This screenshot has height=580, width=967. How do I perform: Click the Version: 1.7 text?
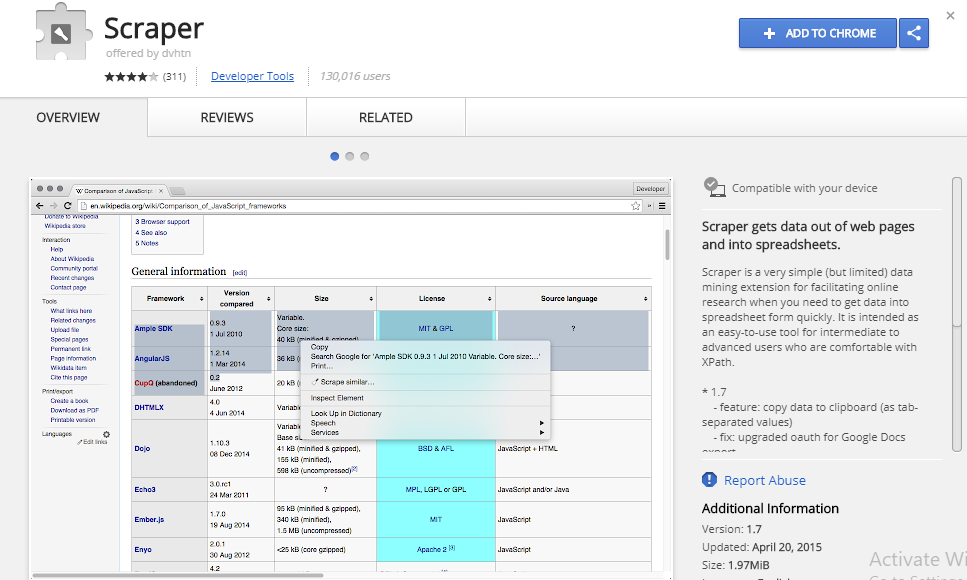coord(731,529)
